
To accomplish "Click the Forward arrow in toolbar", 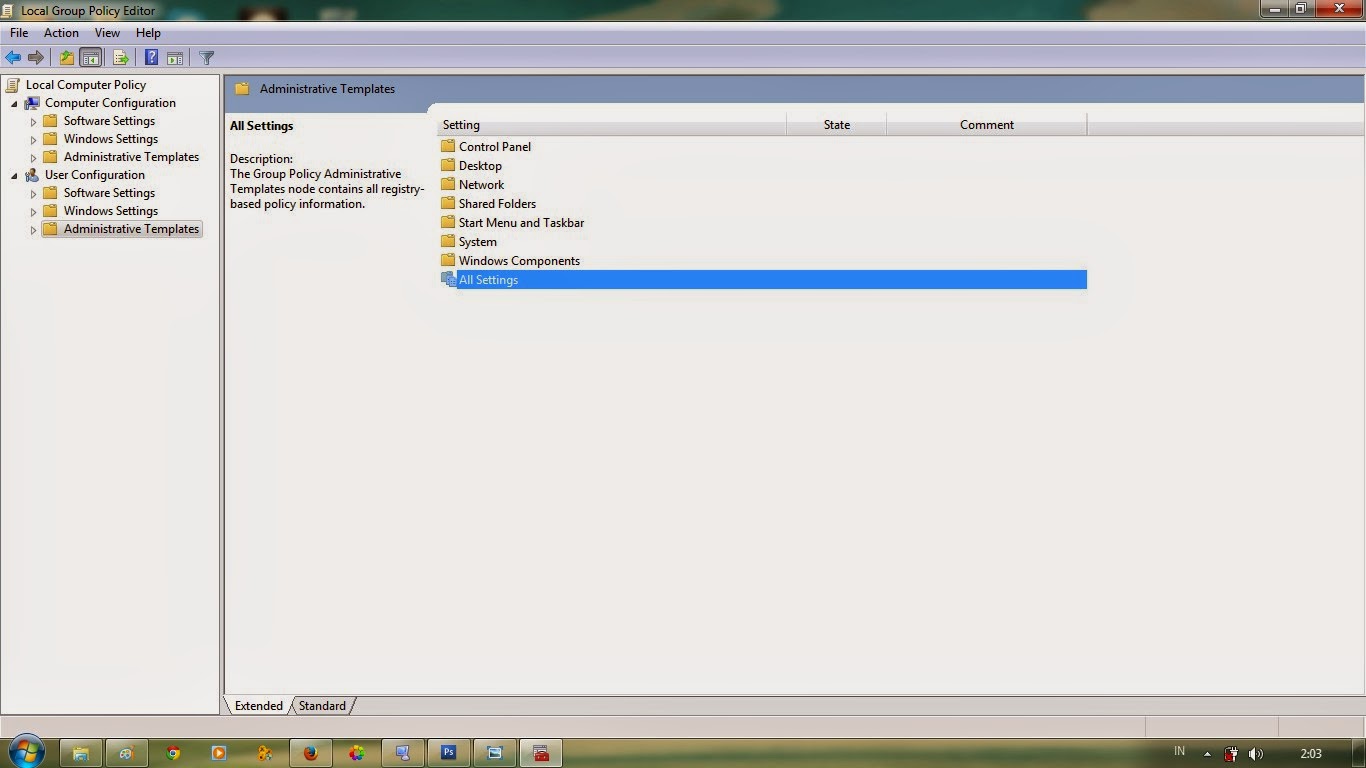I will pos(36,58).
